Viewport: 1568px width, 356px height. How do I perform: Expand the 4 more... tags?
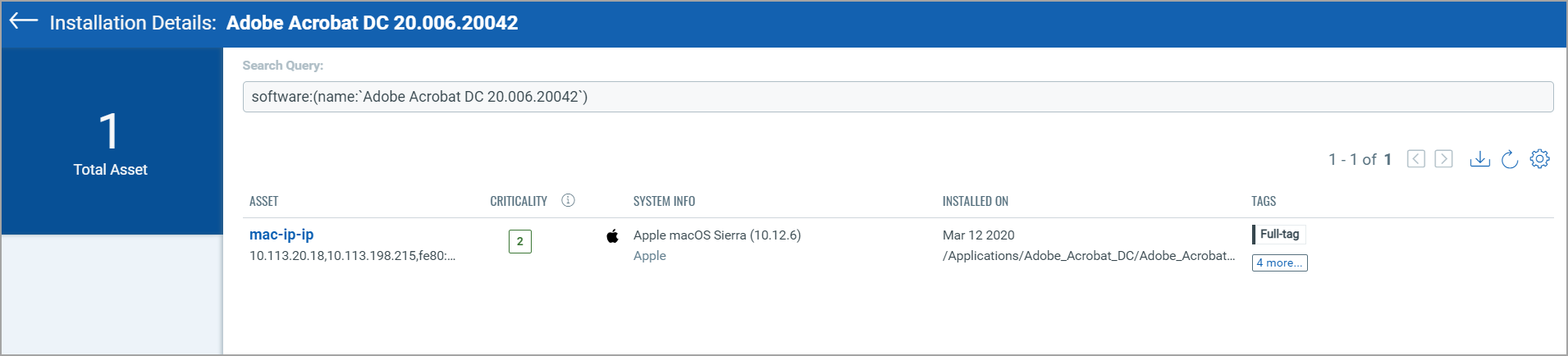point(1279,262)
